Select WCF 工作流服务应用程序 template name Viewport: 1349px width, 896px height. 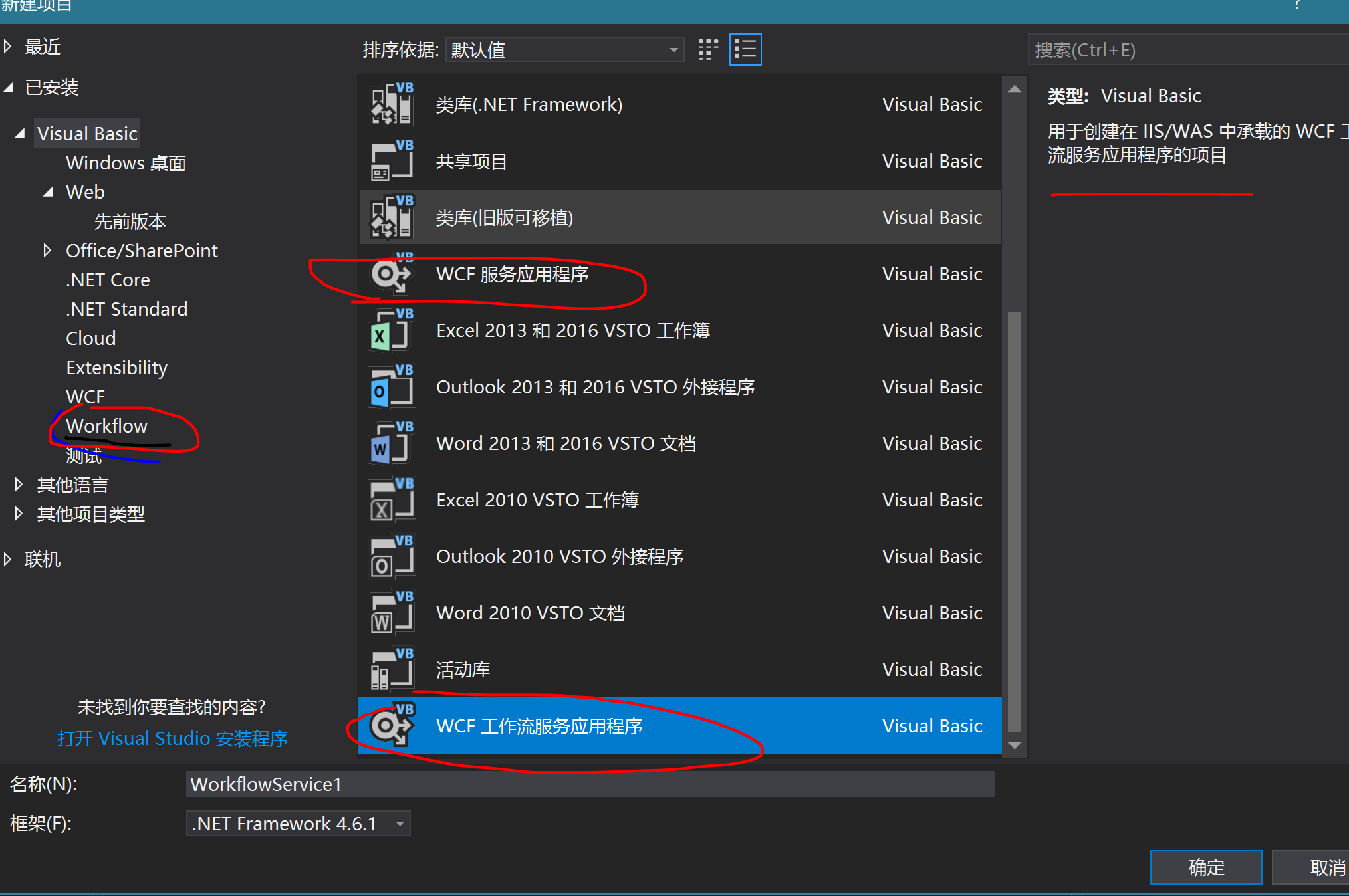click(x=539, y=726)
